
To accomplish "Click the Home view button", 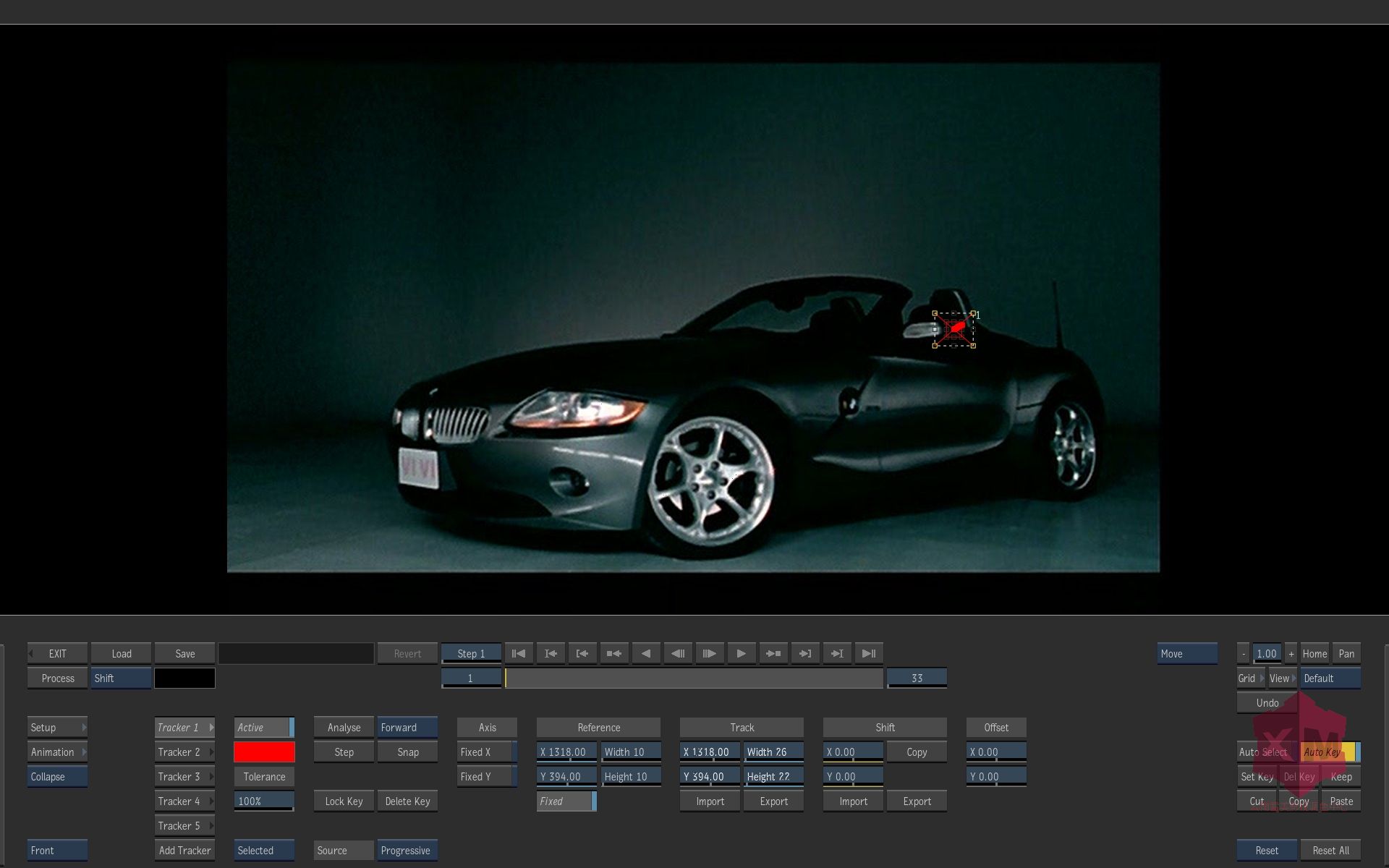I will tap(1314, 653).
